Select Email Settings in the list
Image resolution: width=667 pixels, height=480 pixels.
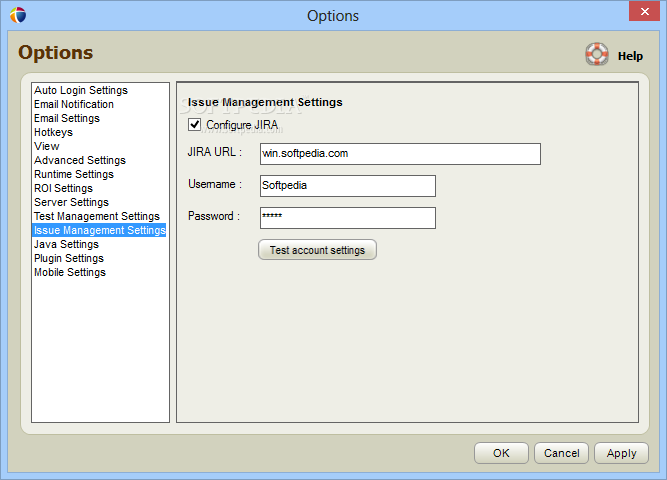(67, 118)
